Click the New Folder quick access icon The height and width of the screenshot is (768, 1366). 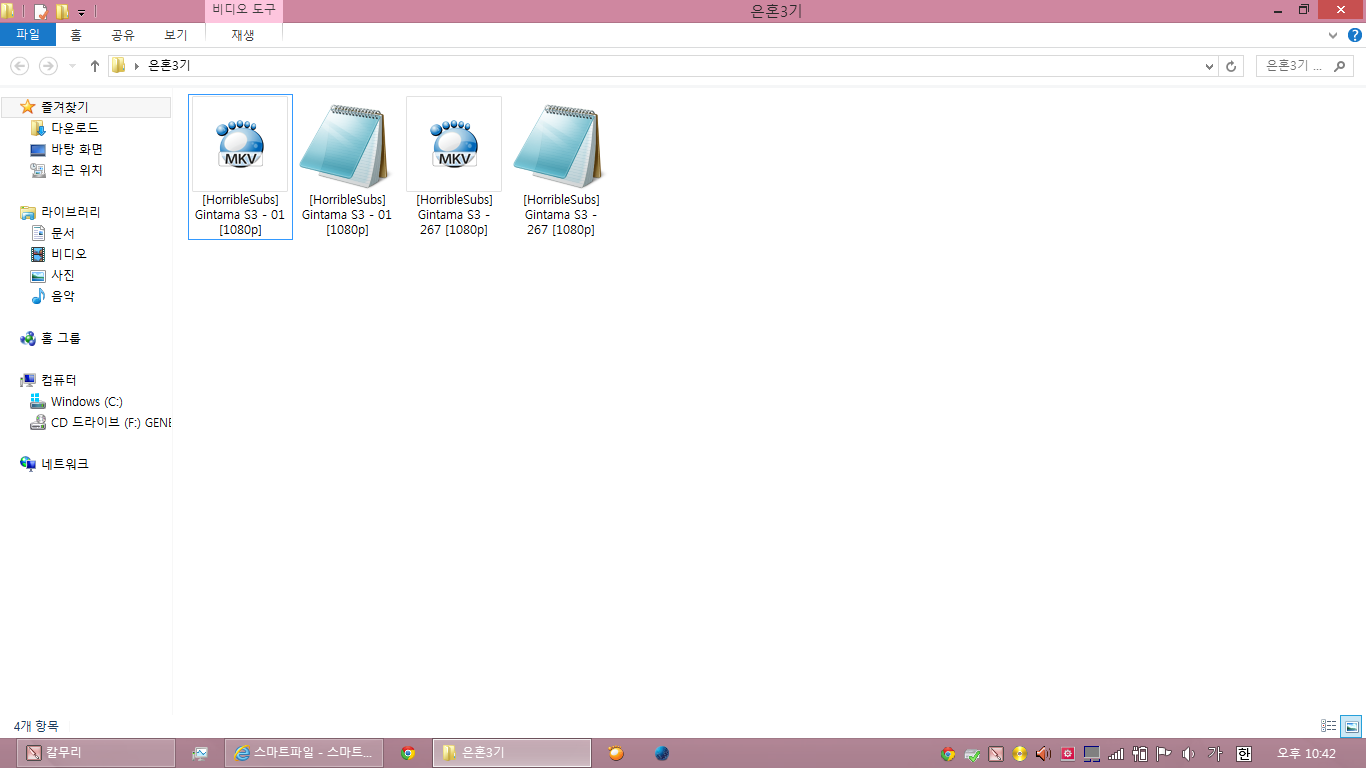(62, 12)
